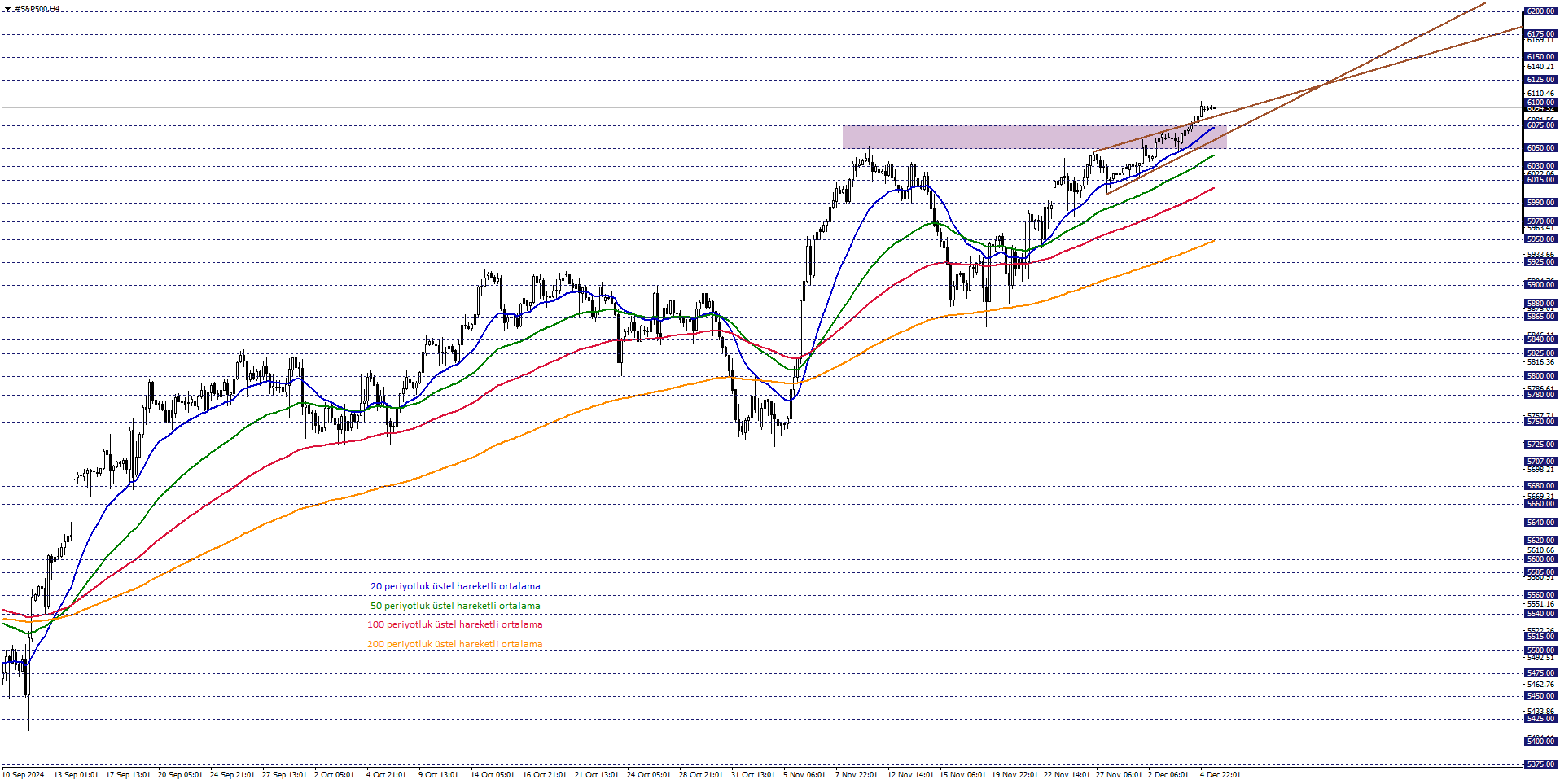
Task: Click the 5840.00 price level label
Action: click(1540, 339)
